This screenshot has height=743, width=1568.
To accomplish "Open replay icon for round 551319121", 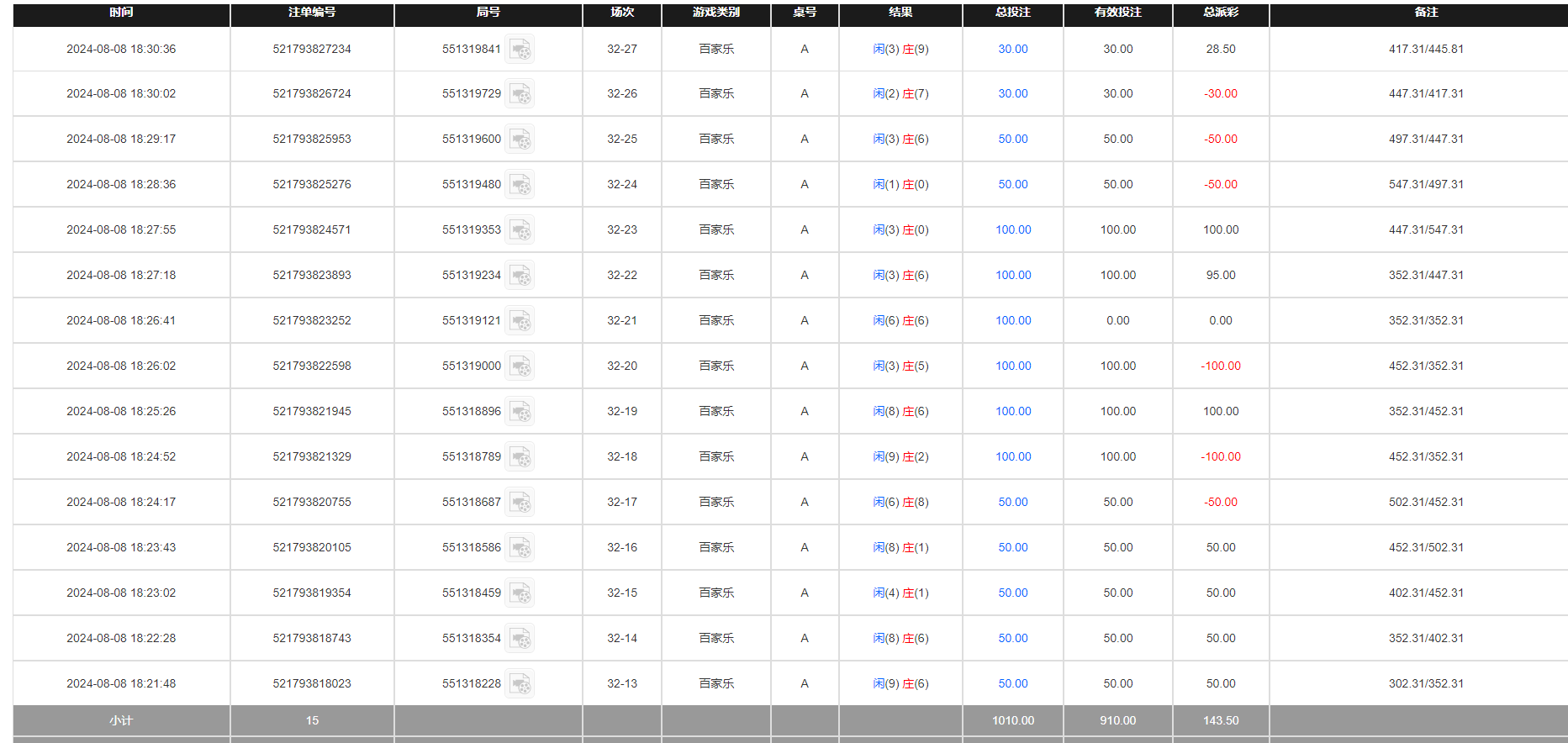I will pos(520,321).
